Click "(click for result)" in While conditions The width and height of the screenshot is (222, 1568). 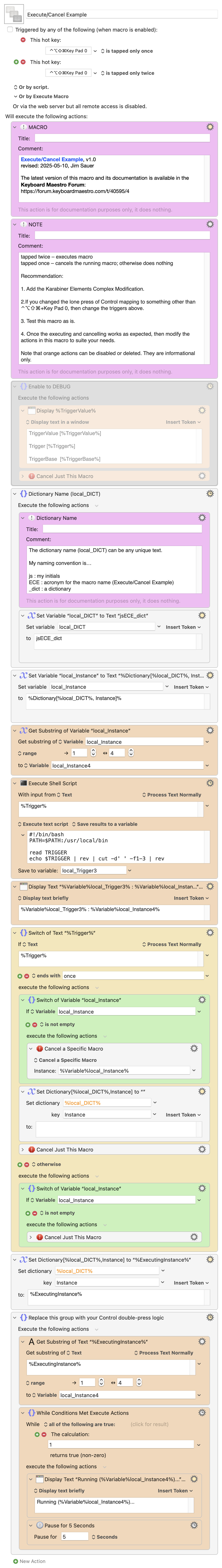coord(150,1424)
